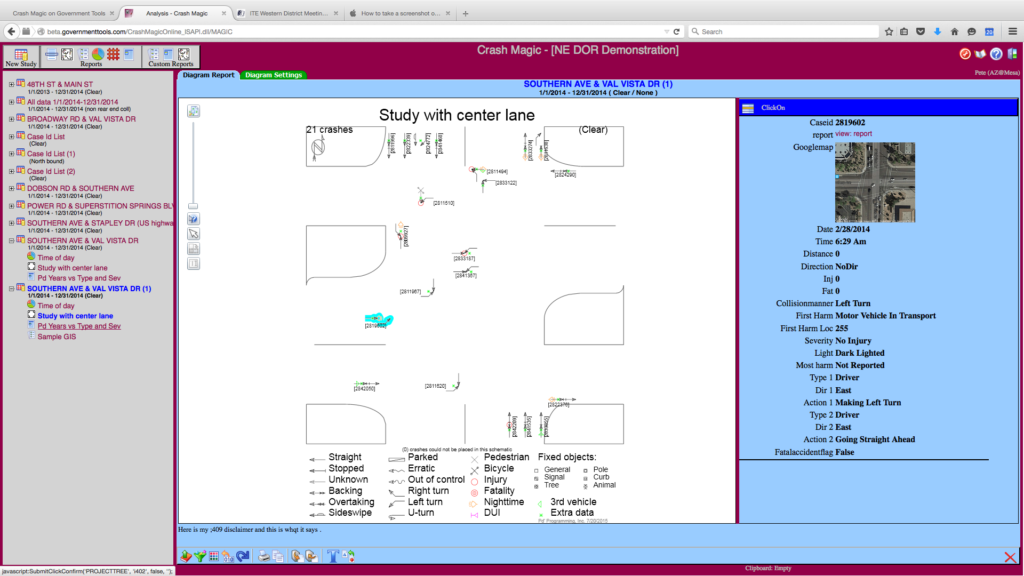Viewport: 1024px width, 576px height.
Task: Switch to the Diagram Settings tab
Action: (274, 75)
